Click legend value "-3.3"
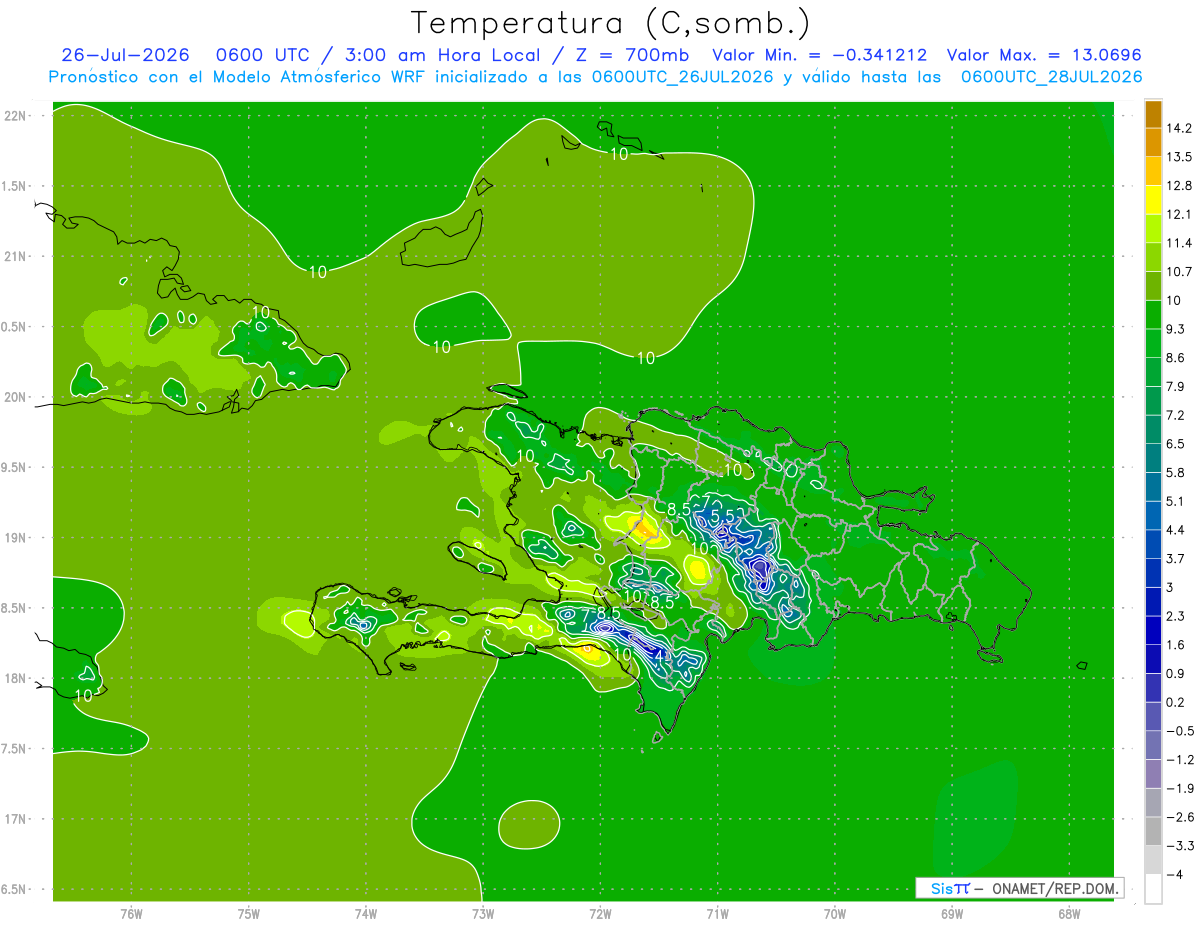The image size is (1200, 927). coord(1178,846)
